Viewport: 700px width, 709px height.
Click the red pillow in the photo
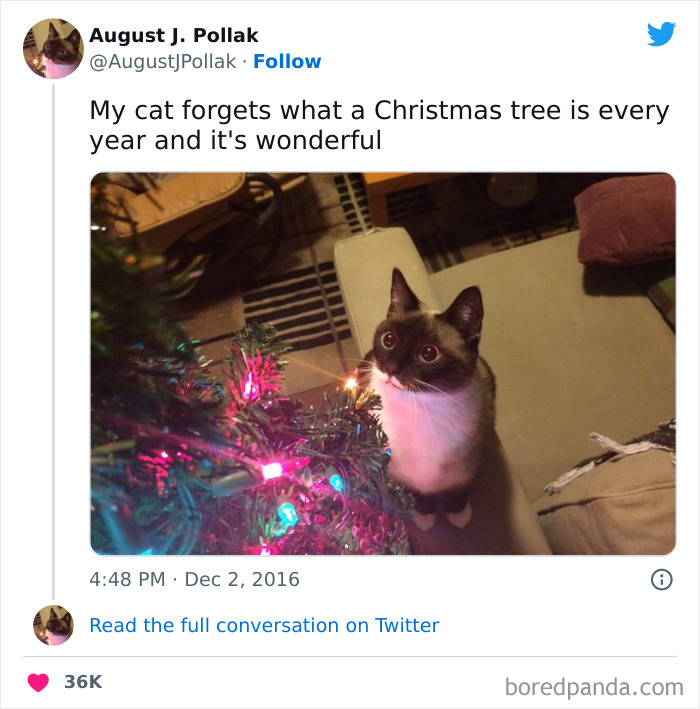coord(625,218)
